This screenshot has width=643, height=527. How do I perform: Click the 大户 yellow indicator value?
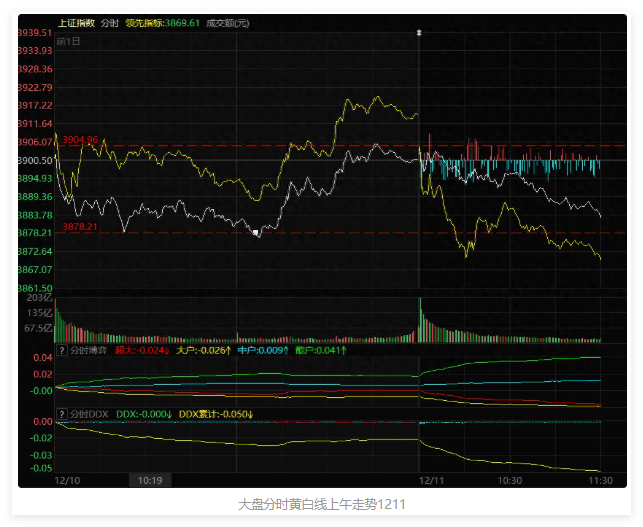pos(204,351)
